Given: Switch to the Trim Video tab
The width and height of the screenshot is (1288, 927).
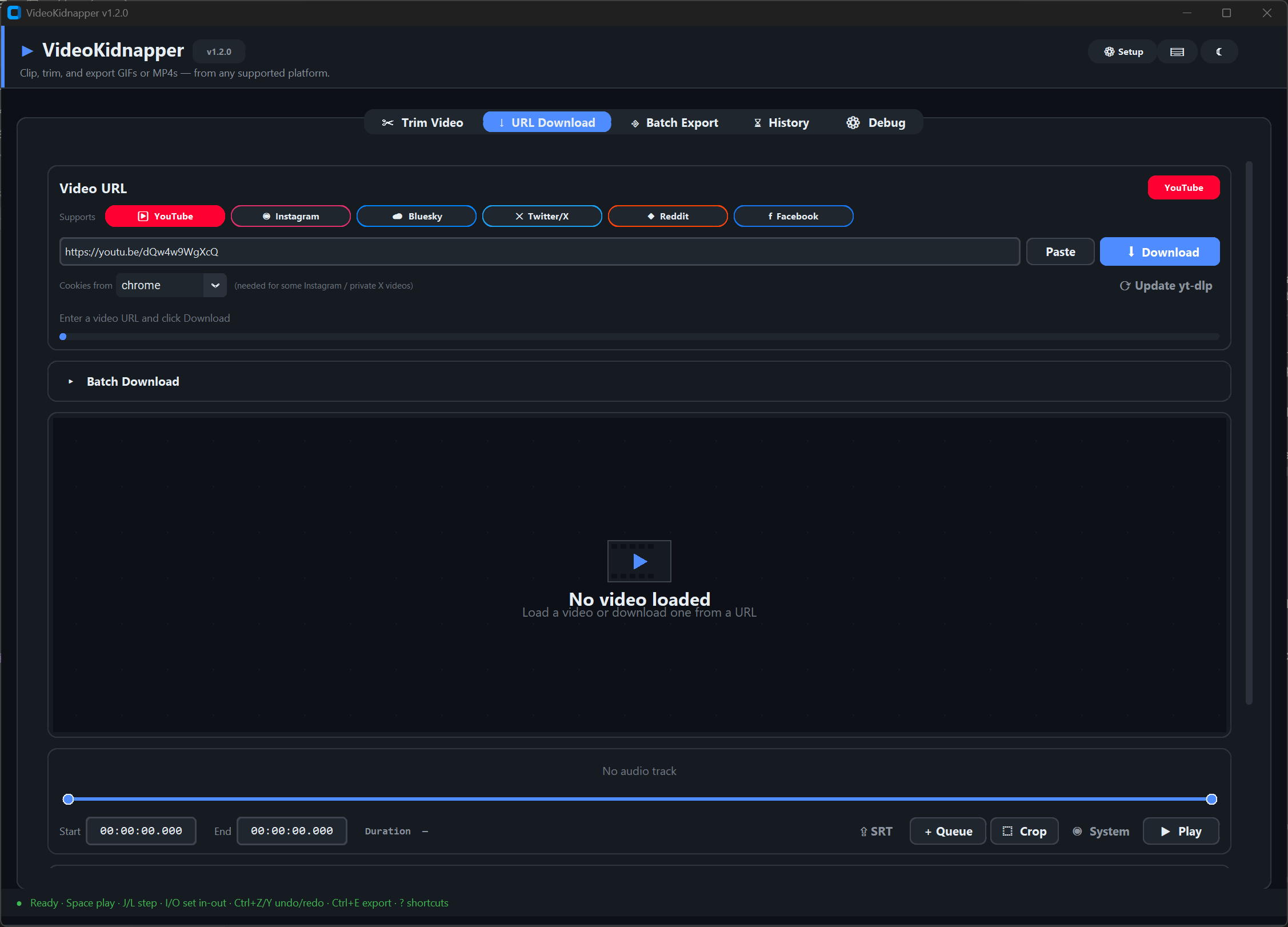Looking at the screenshot, I should tap(423, 122).
